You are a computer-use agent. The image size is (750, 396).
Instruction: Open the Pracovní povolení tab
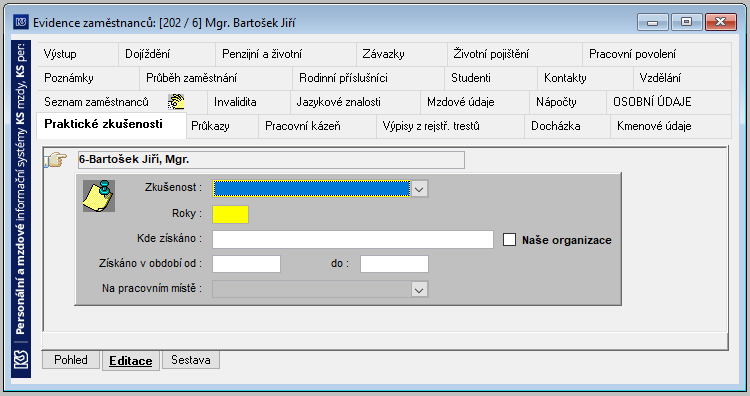click(657, 54)
